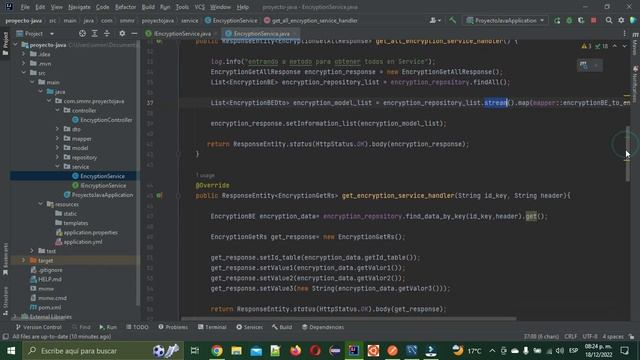Open the Navigate menu
The height and width of the screenshot is (360, 640).
[x=79, y=7]
